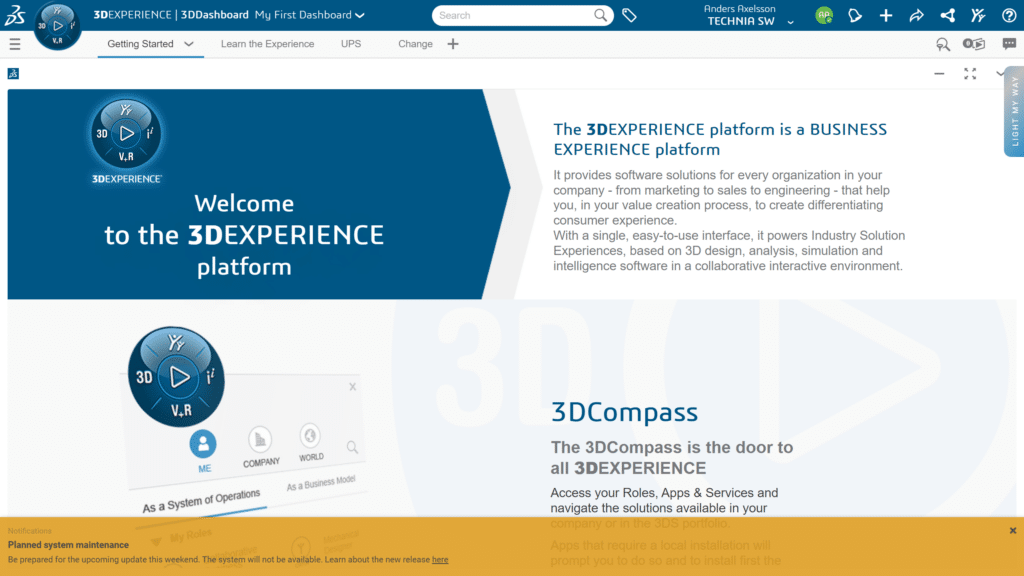Add a new dashboard tab

coord(453,44)
